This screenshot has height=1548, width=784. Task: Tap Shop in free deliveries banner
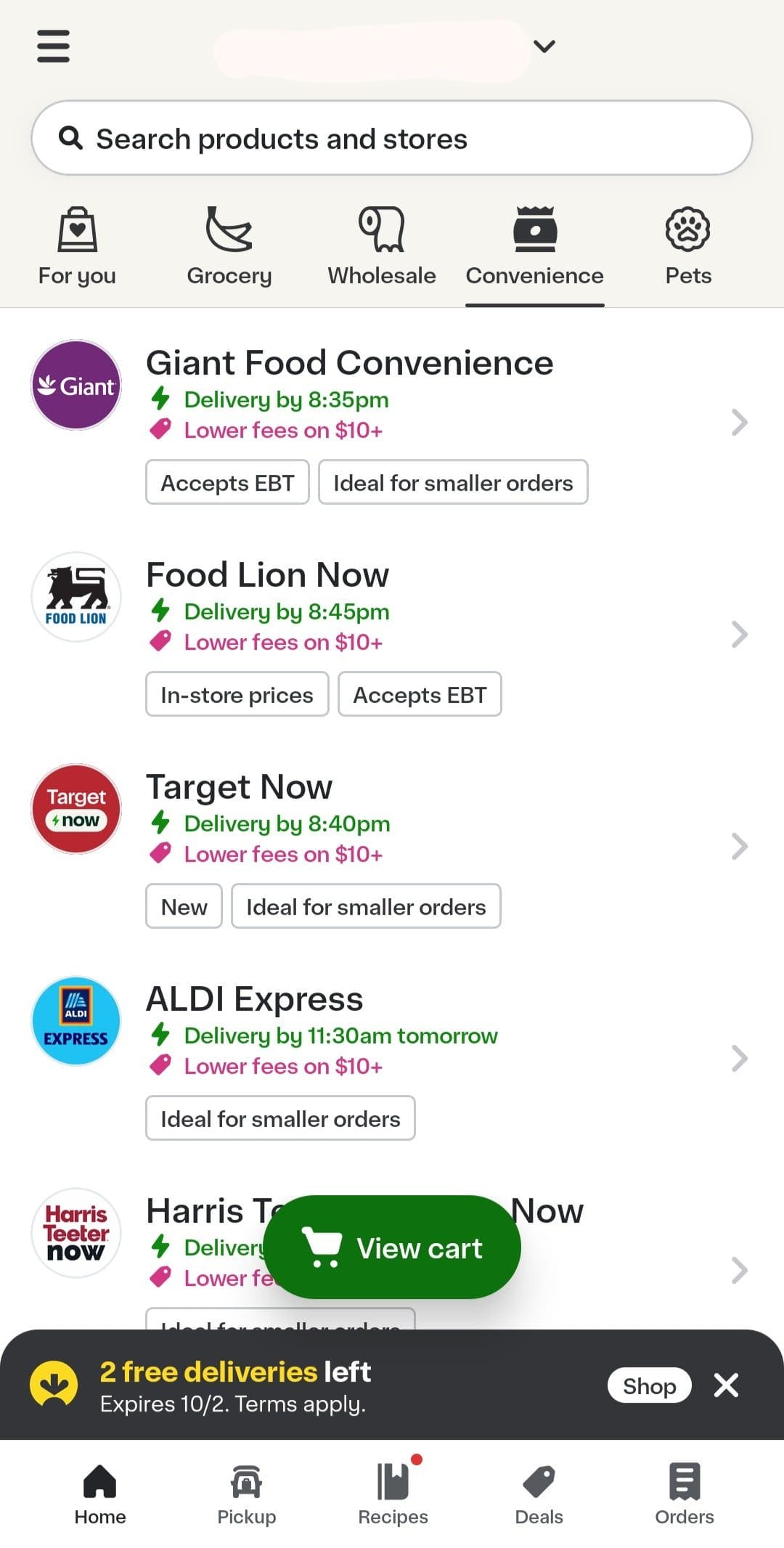[649, 1385]
